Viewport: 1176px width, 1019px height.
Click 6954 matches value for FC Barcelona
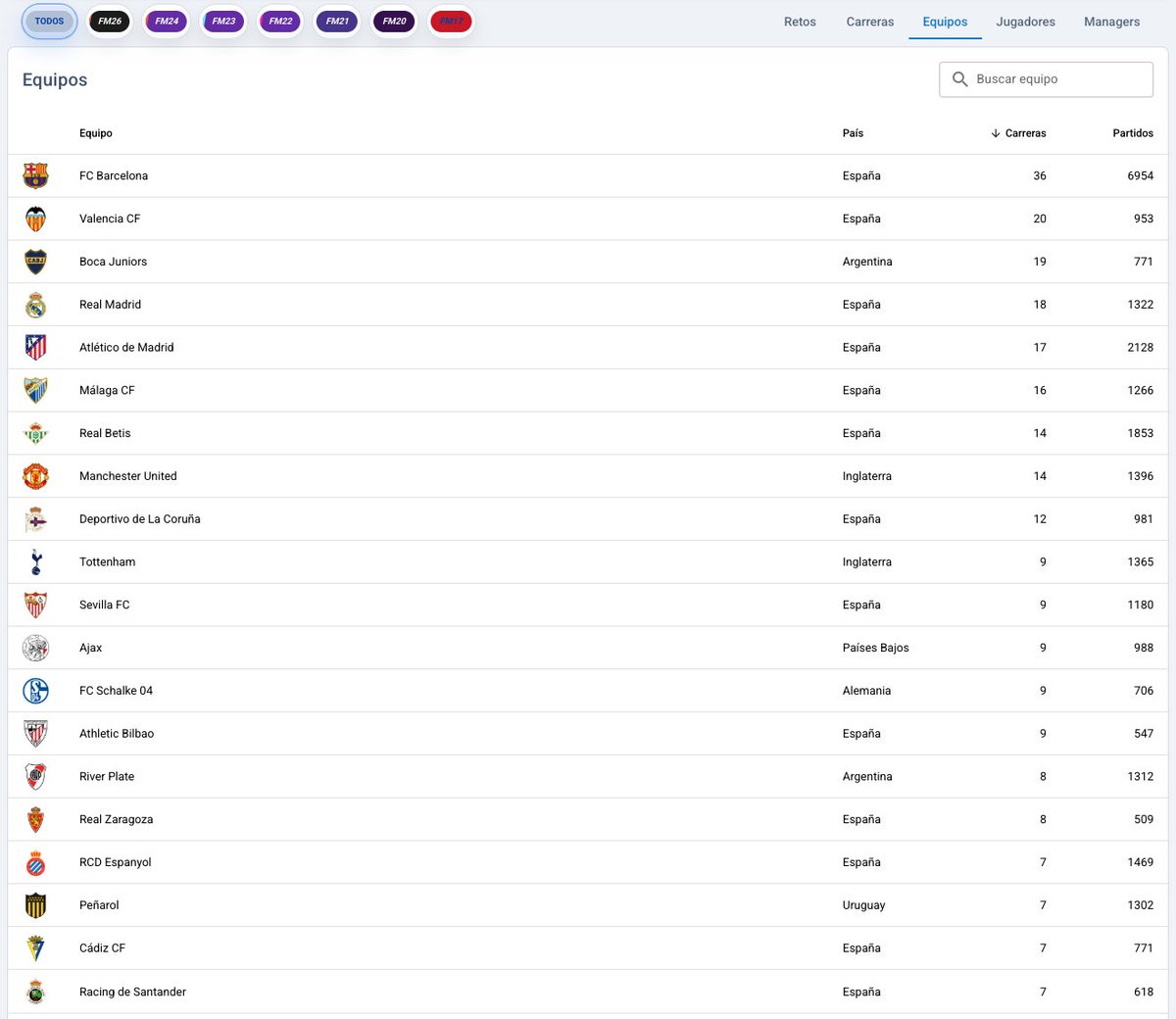1140,176
